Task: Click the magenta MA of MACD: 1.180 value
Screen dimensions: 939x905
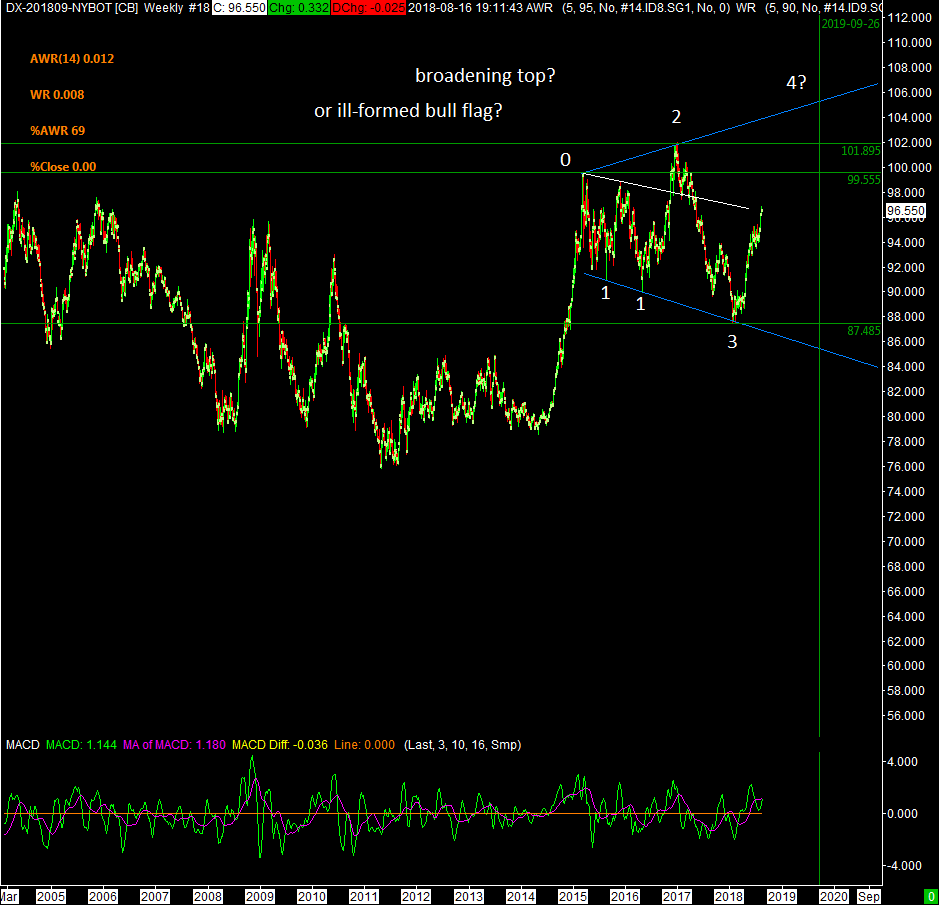Action: click(x=174, y=745)
